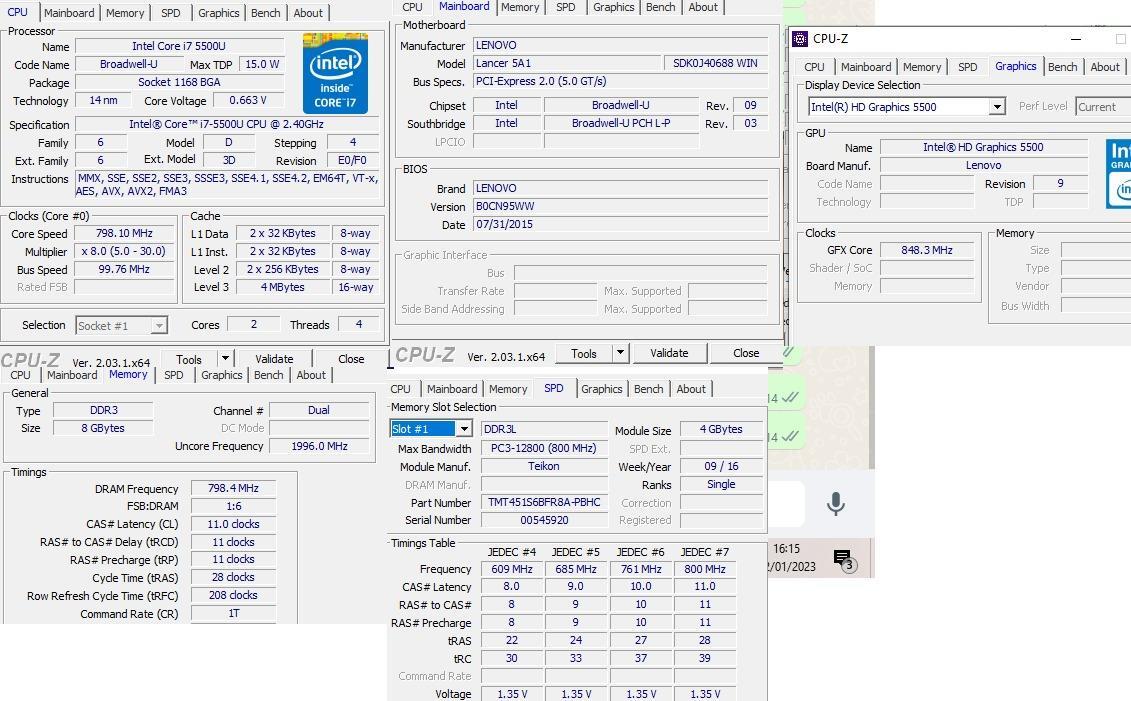1131x701 pixels.
Task: Click the Southbridge Broadwell-U PCH L-P field
Action: coord(621,123)
